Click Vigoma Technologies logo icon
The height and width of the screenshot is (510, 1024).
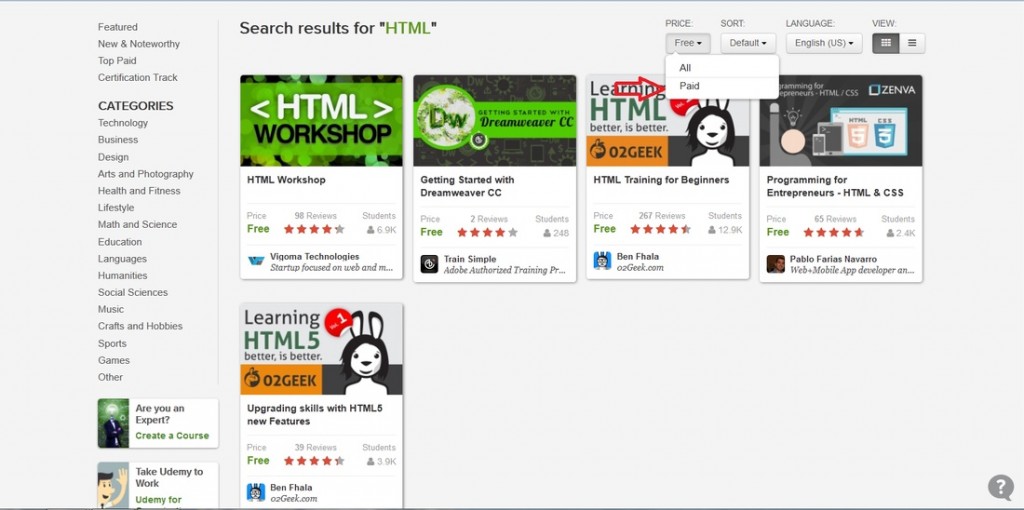click(256, 261)
